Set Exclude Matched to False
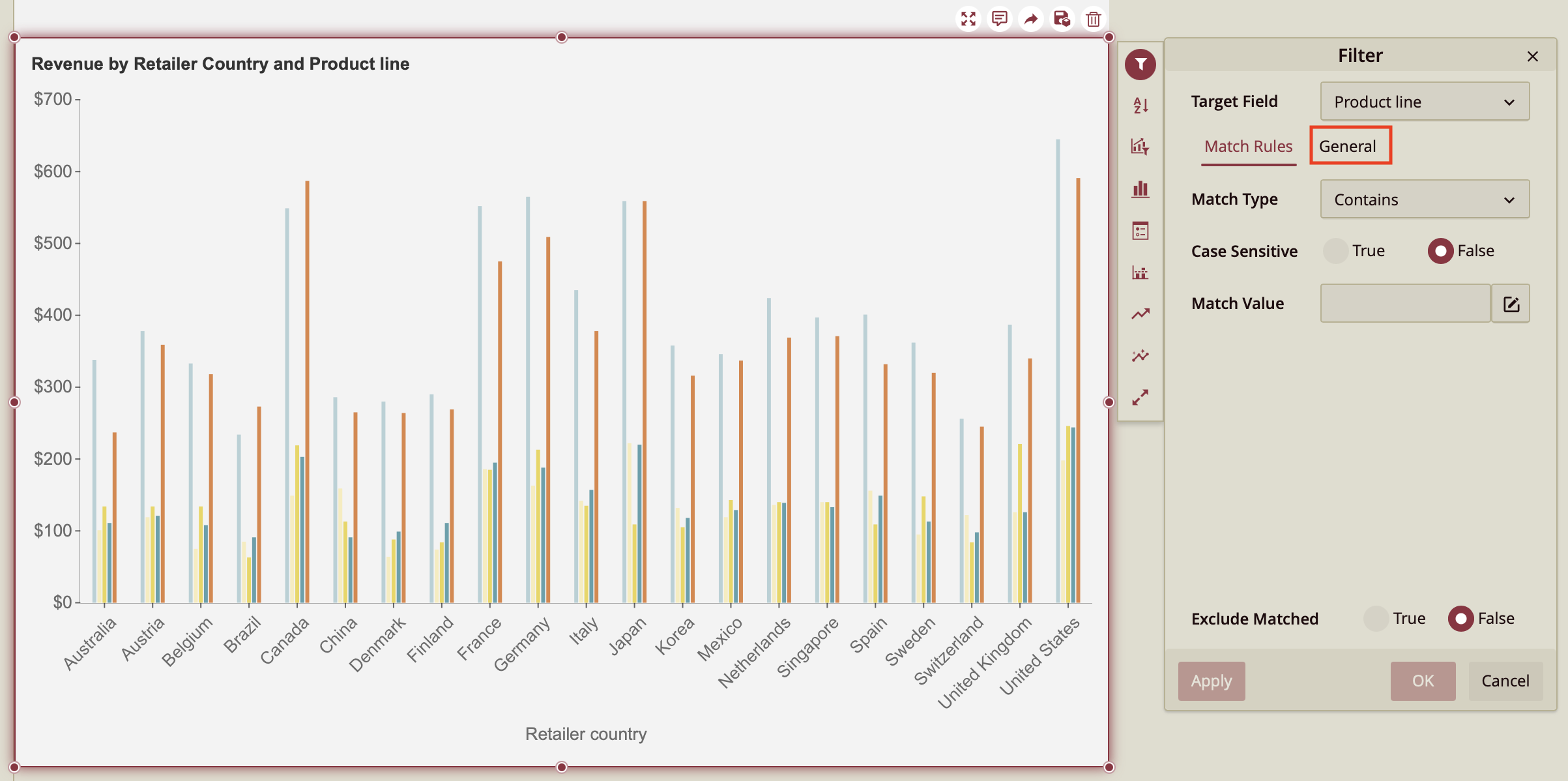The image size is (1568, 781). click(x=1461, y=619)
